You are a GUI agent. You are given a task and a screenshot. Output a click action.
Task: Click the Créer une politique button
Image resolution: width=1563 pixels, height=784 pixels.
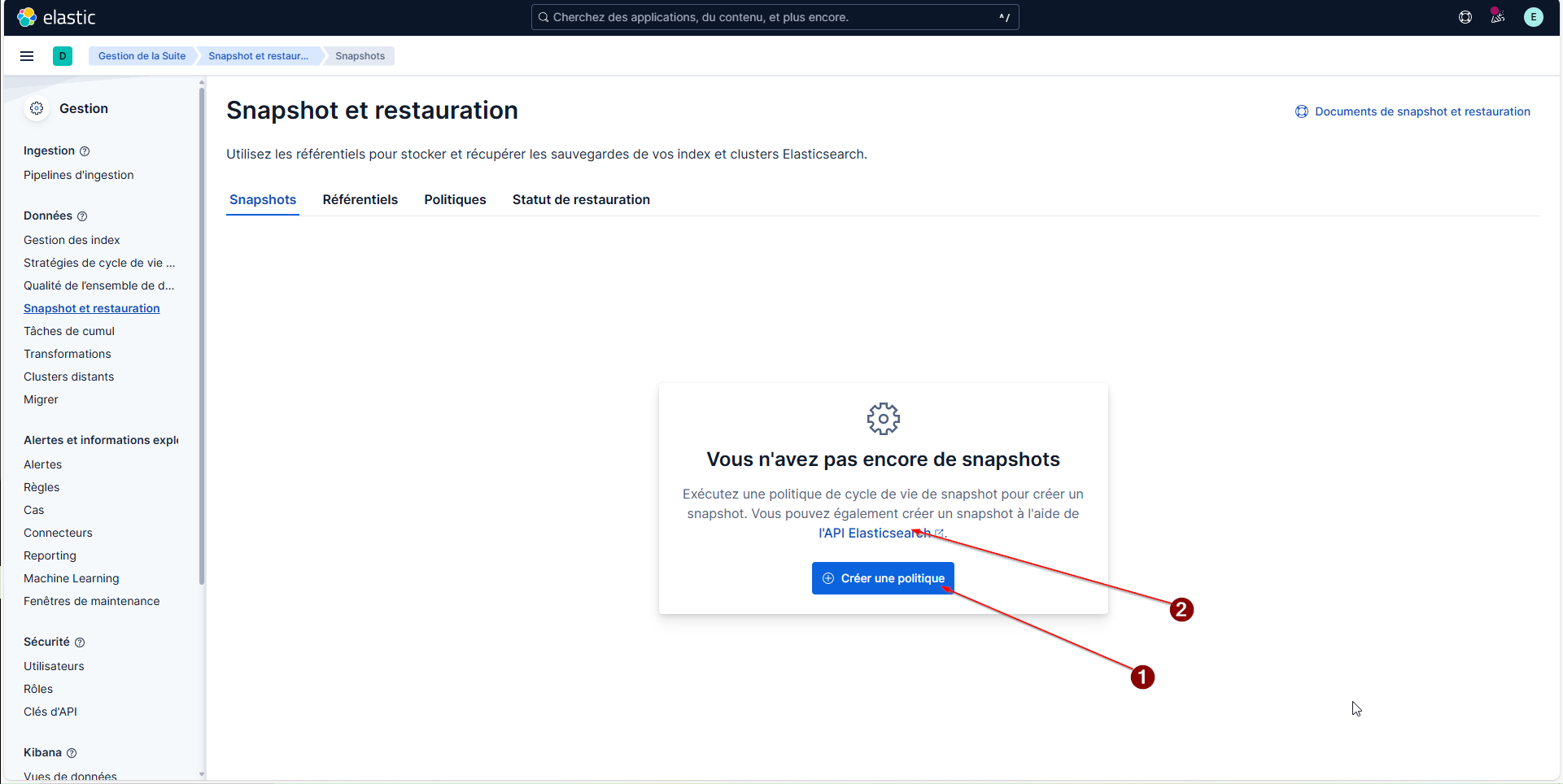point(883,578)
